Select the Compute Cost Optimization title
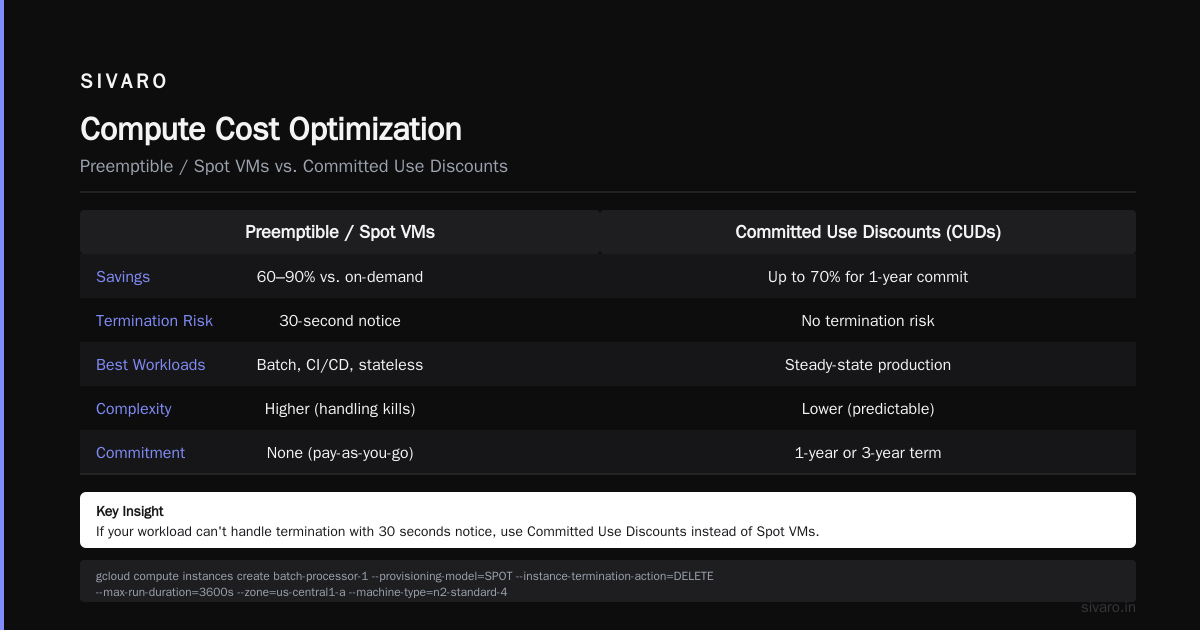This screenshot has width=1200, height=630. click(x=271, y=129)
